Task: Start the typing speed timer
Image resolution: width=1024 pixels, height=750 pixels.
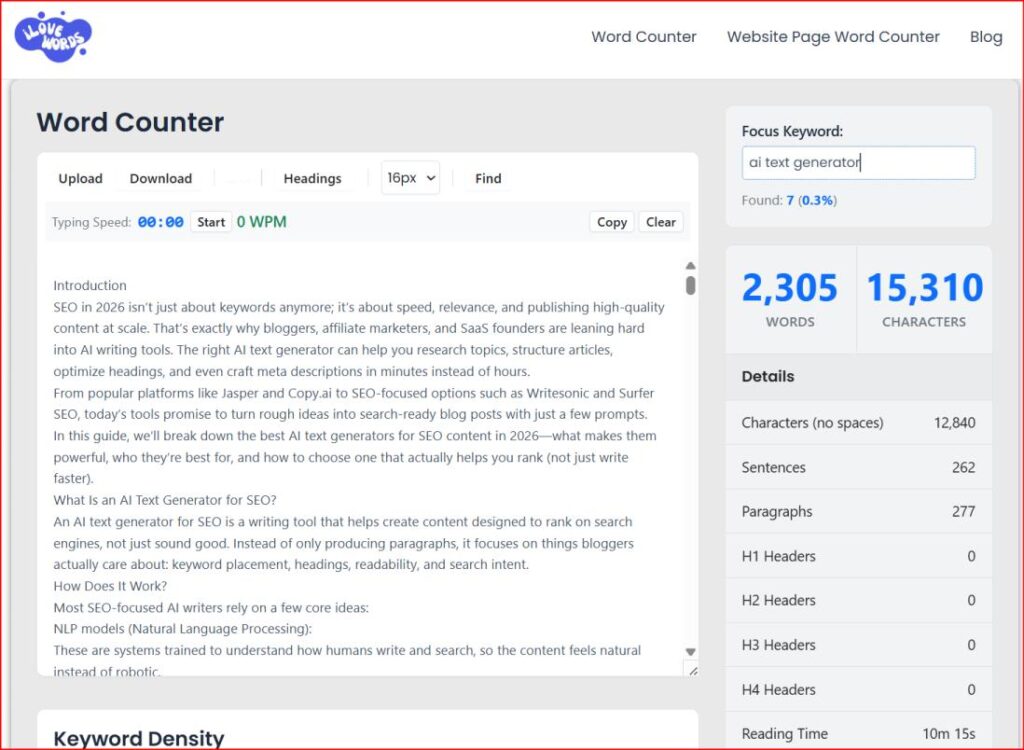Action: point(210,222)
